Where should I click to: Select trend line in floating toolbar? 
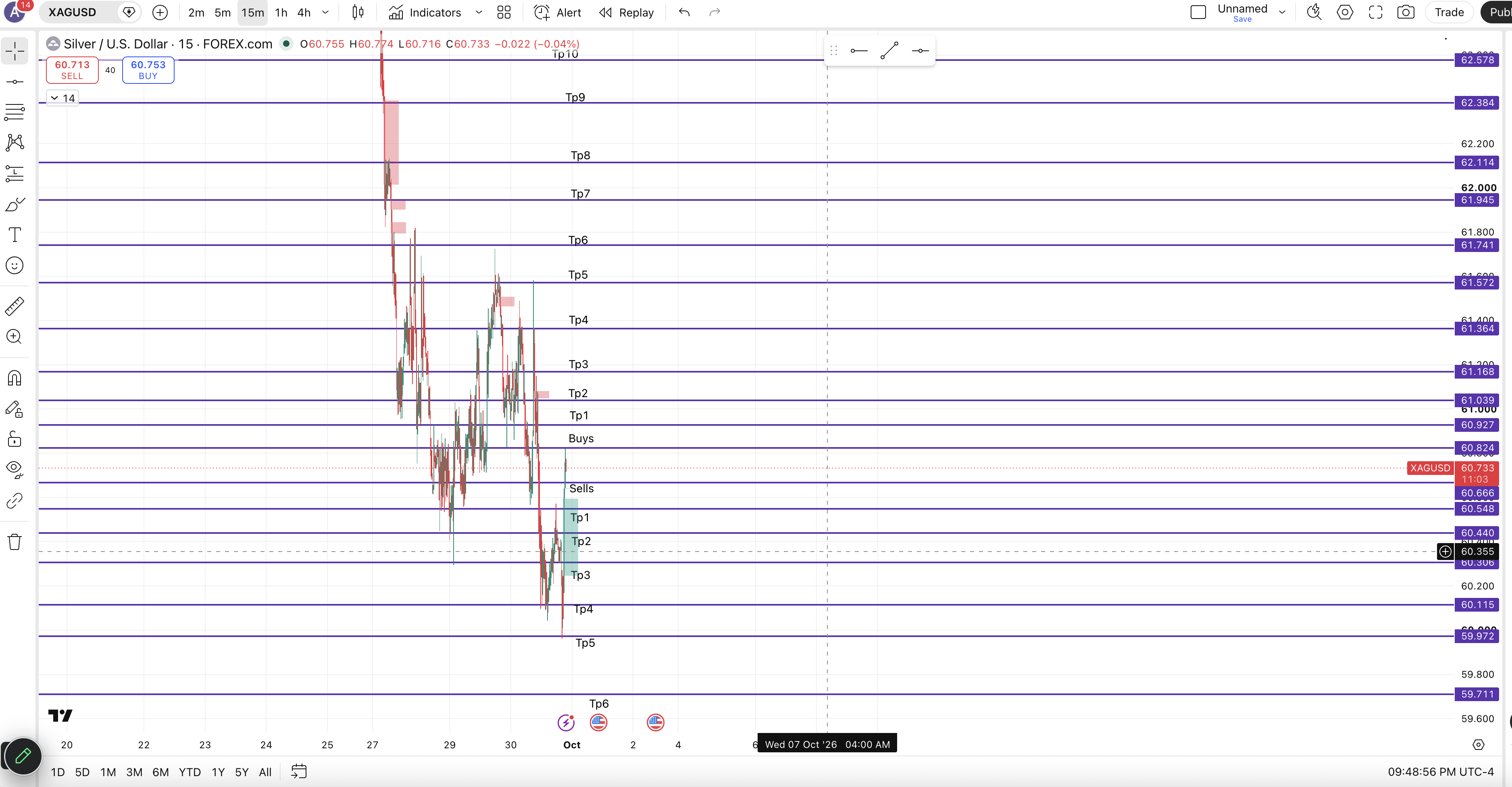pyautogui.click(x=889, y=51)
